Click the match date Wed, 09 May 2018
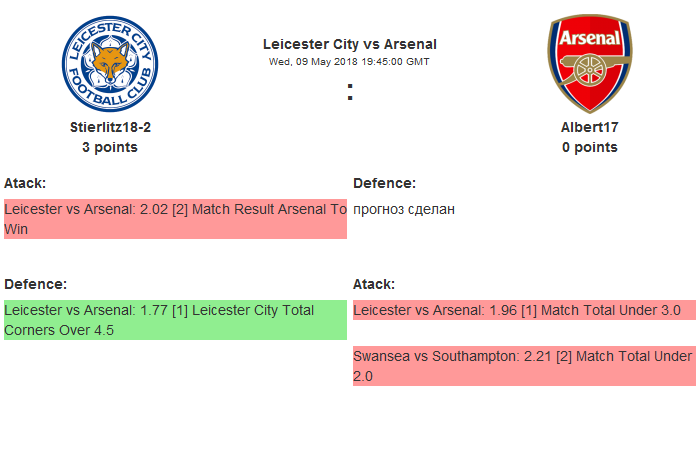The width and height of the screenshot is (700, 460). 349,61
